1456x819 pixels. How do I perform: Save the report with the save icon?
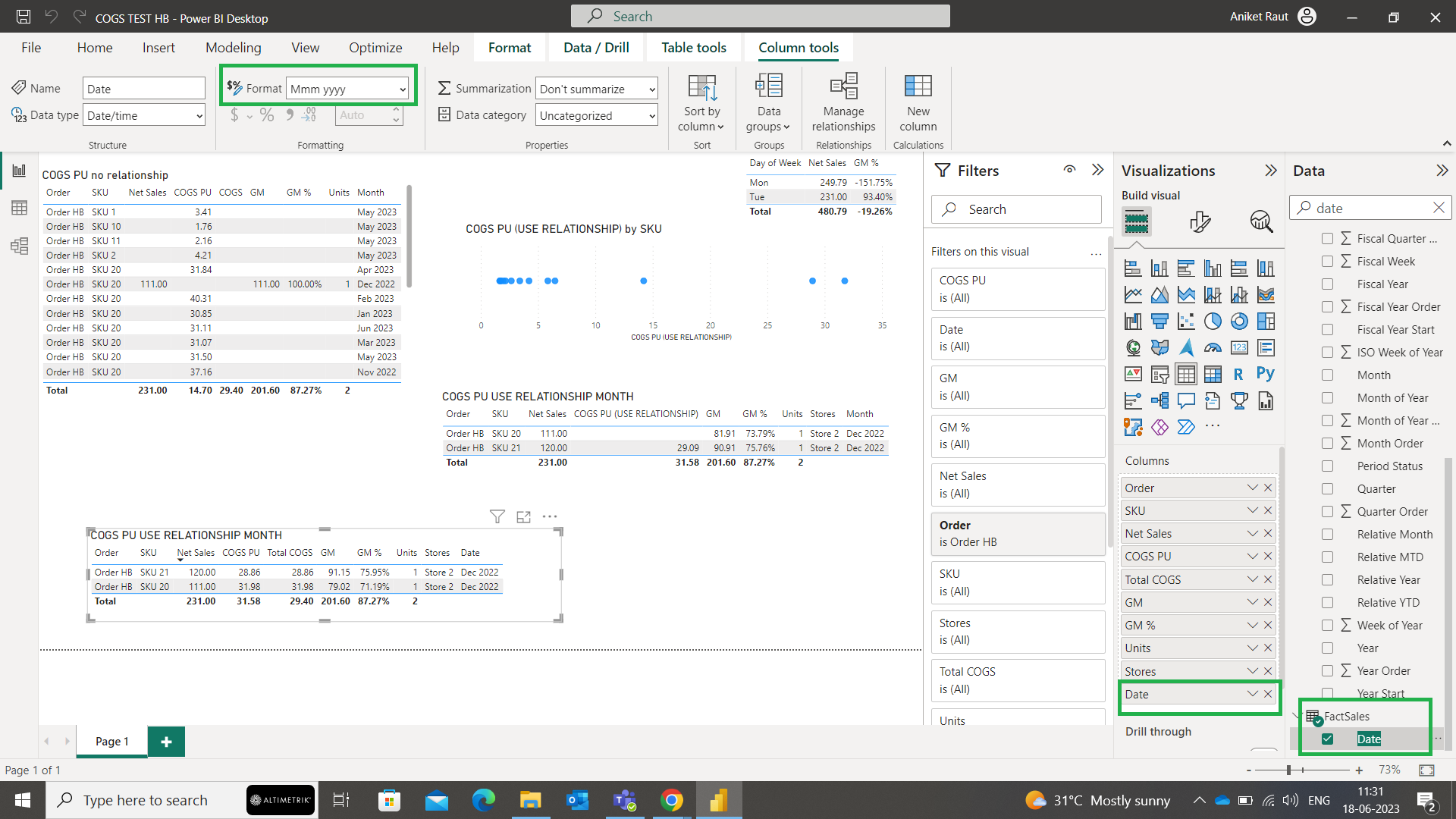24,17
